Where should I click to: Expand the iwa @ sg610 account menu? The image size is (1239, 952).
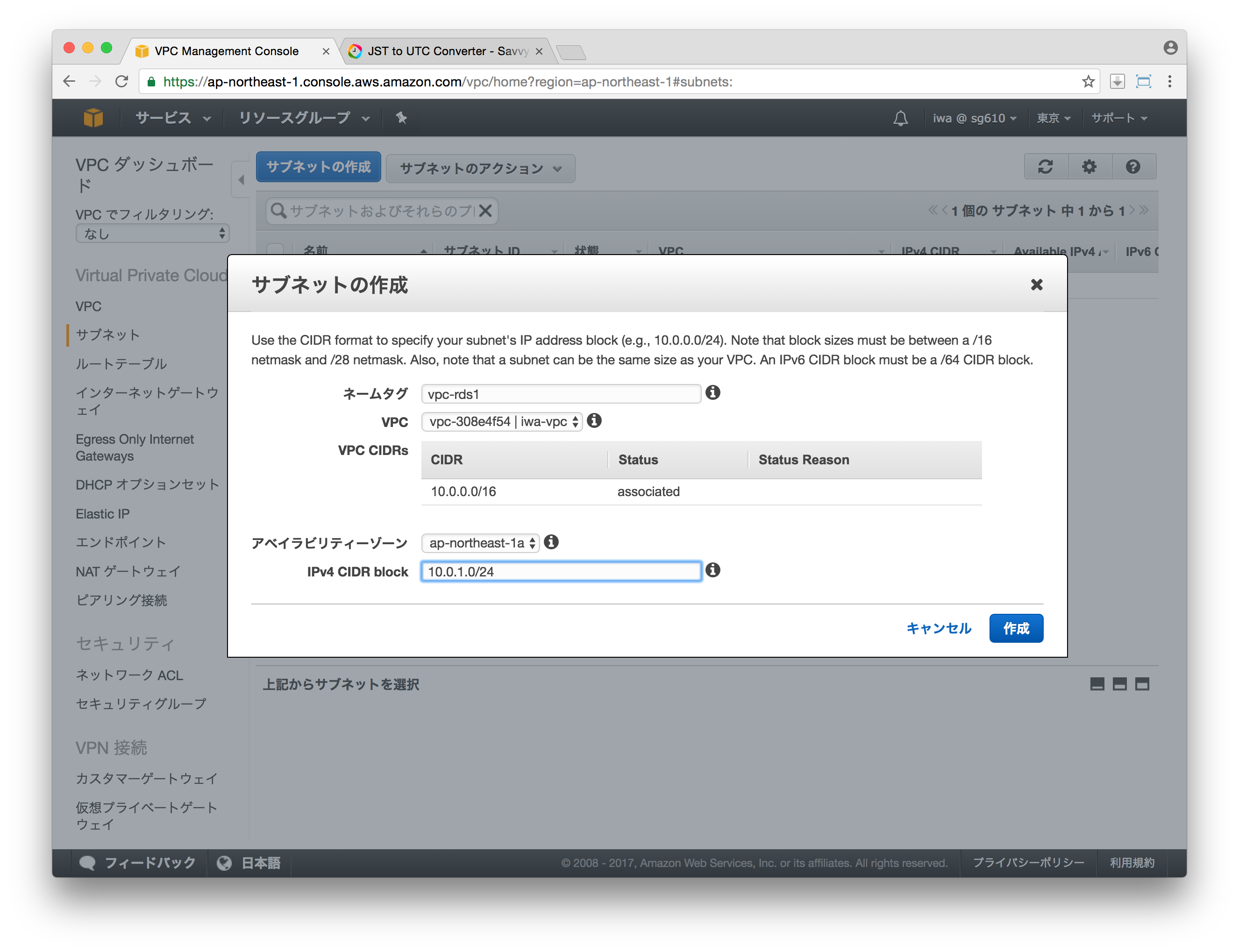[x=974, y=118]
